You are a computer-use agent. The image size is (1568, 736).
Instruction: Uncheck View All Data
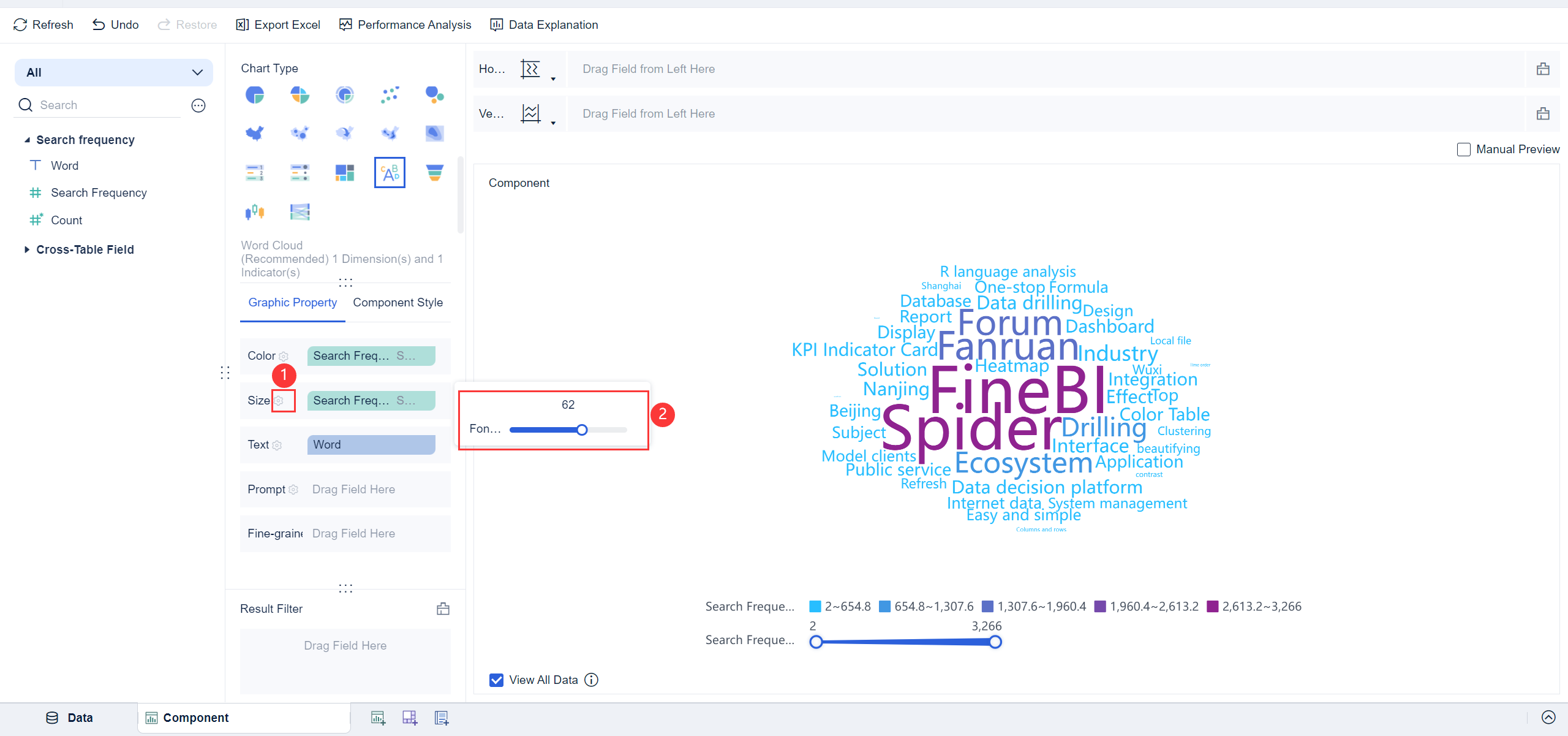click(496, 680)
